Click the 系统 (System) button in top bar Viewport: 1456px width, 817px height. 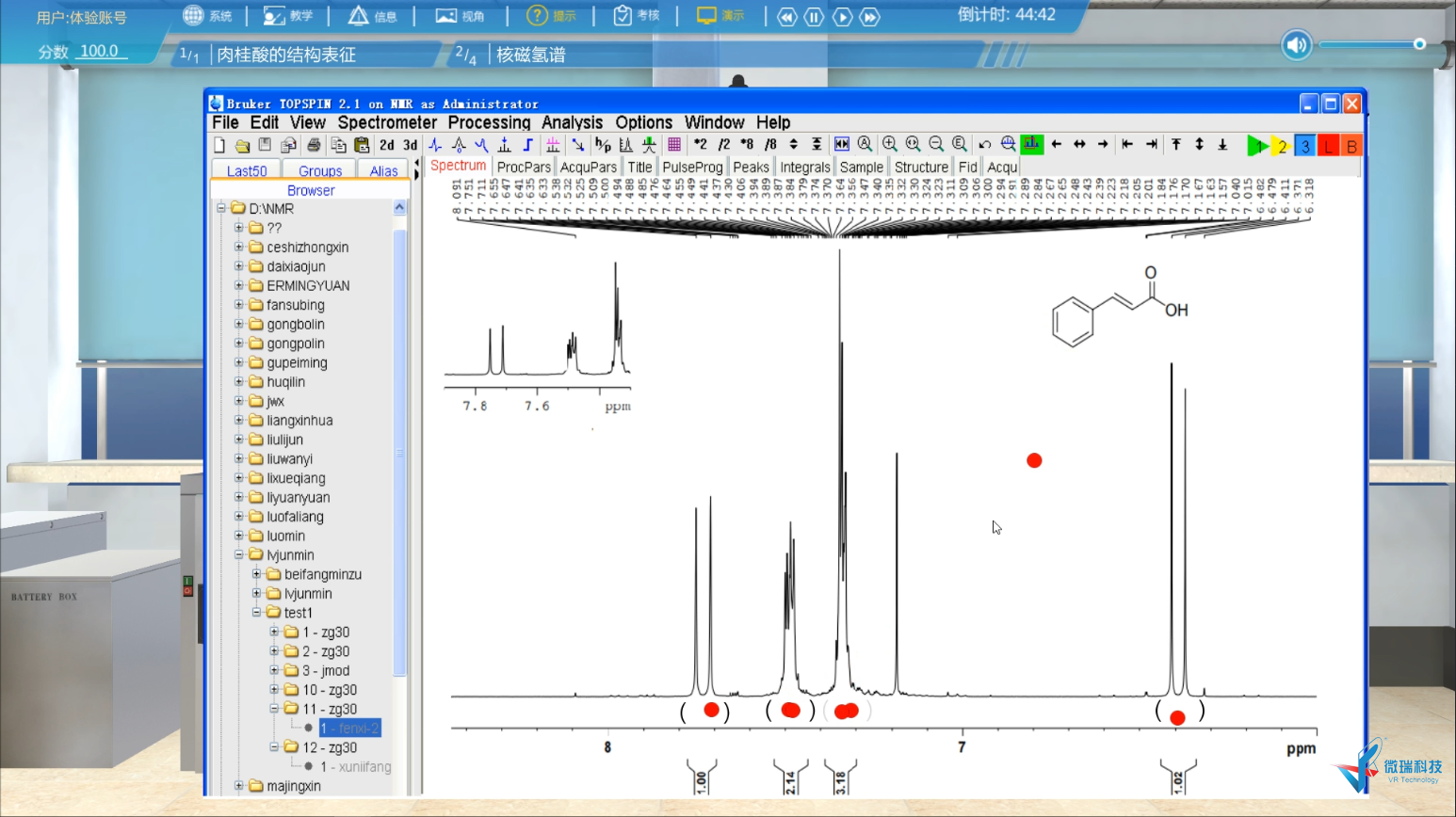tap(207, 15)
